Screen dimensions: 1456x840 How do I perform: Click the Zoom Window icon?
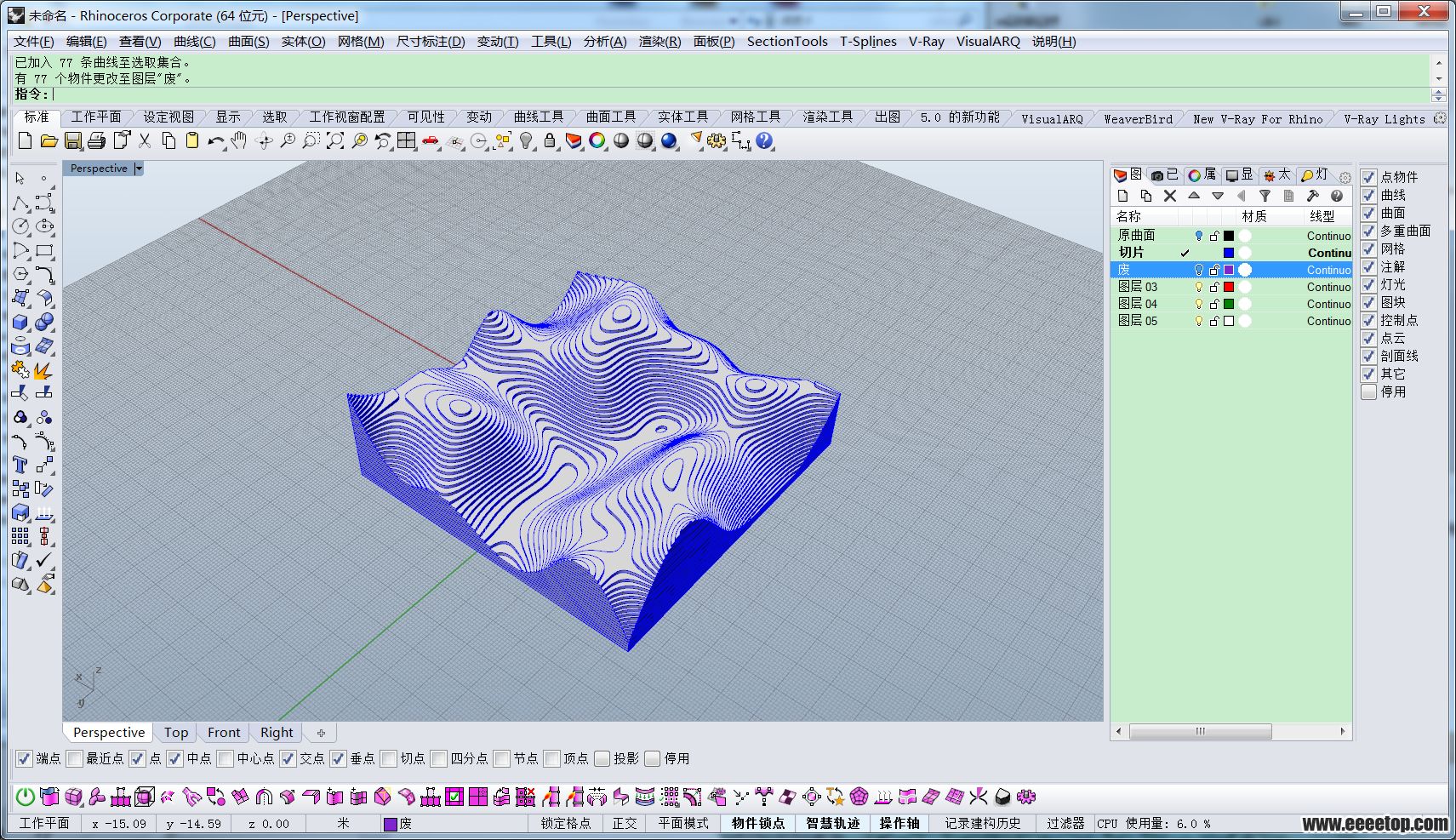point(311,140)
